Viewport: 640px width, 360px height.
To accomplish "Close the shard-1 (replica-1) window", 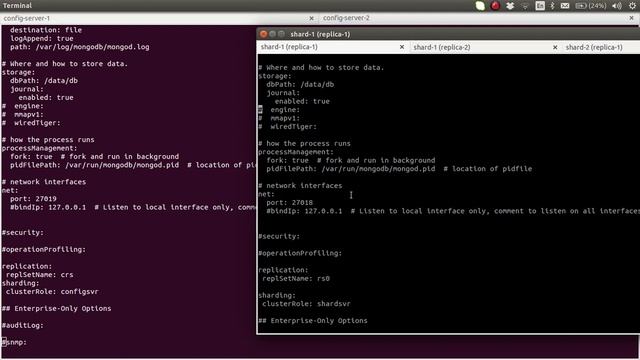I will click(263, 34).
